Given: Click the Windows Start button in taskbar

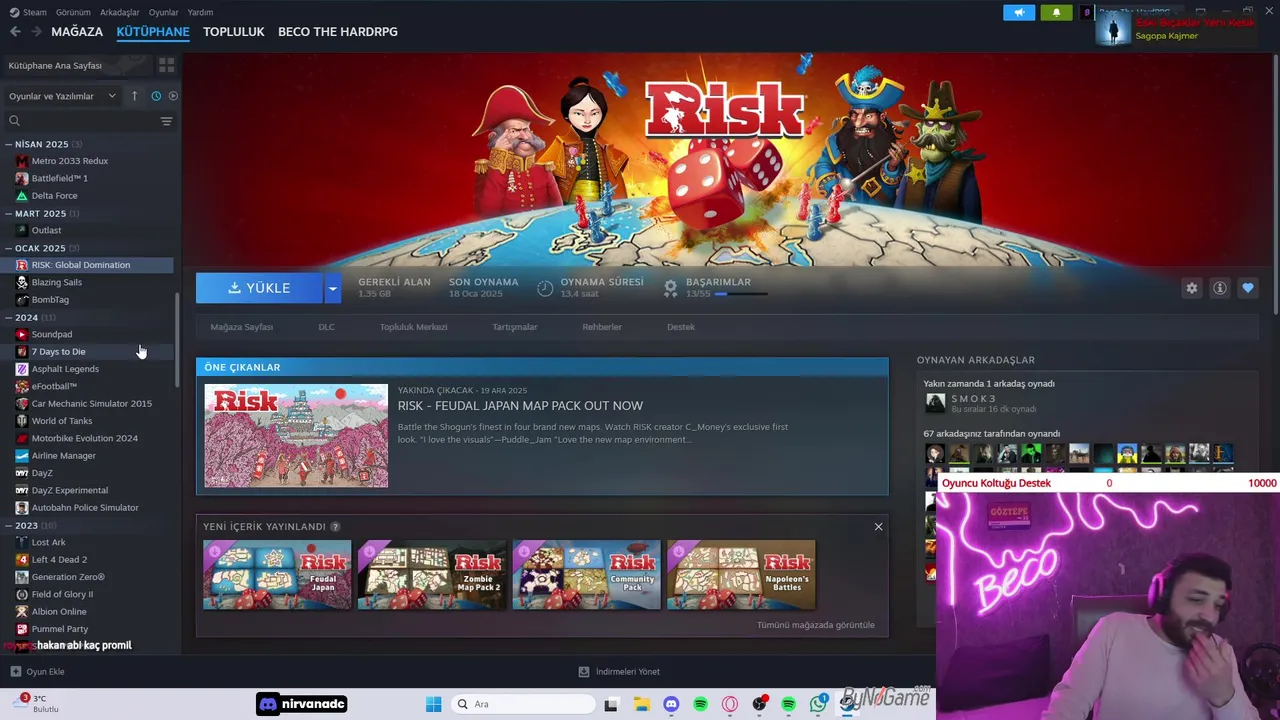Looking at the screenshot, I should (433, 704).
